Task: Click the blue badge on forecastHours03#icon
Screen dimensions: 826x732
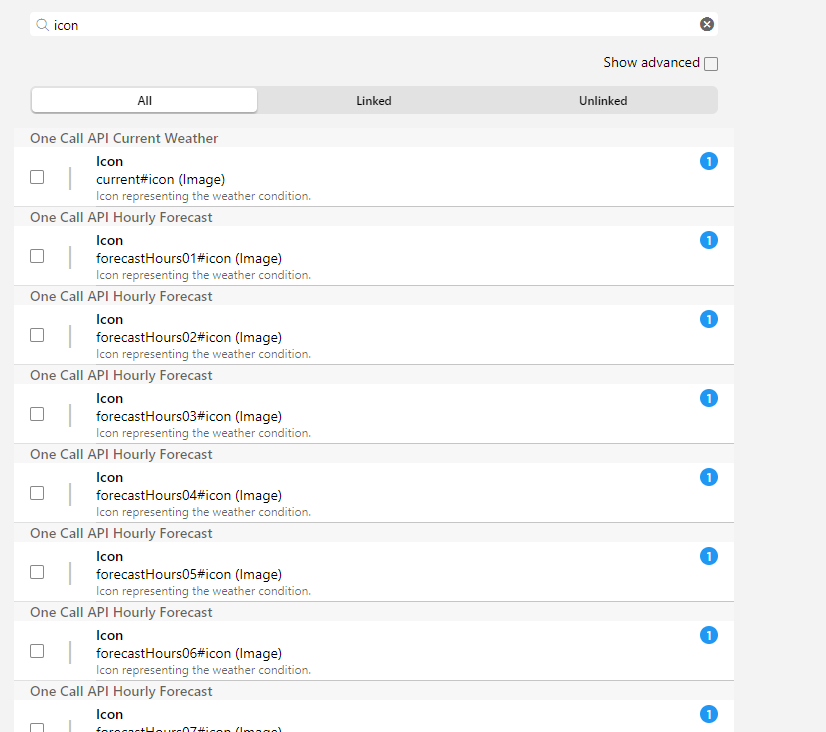Action: pos(709,398)
